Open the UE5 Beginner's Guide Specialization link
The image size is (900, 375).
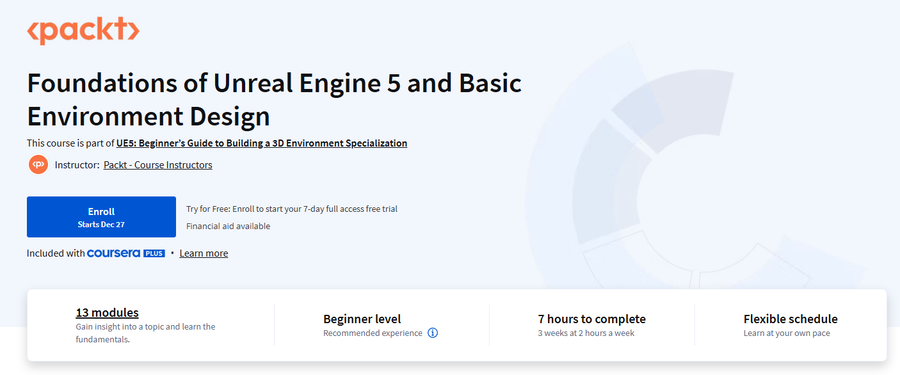coord(262,143)
